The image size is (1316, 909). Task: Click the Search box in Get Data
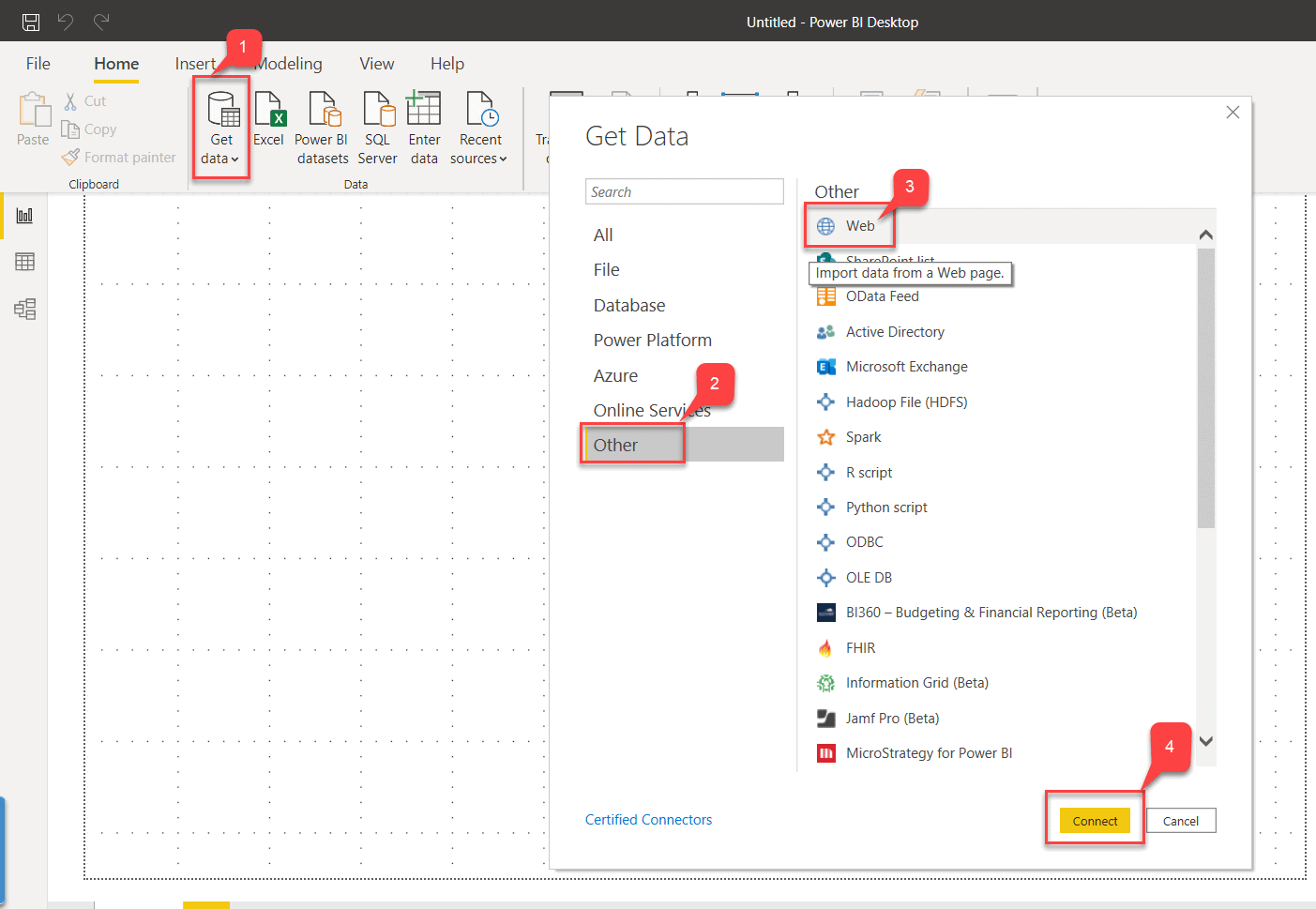[x=684, y=191]
